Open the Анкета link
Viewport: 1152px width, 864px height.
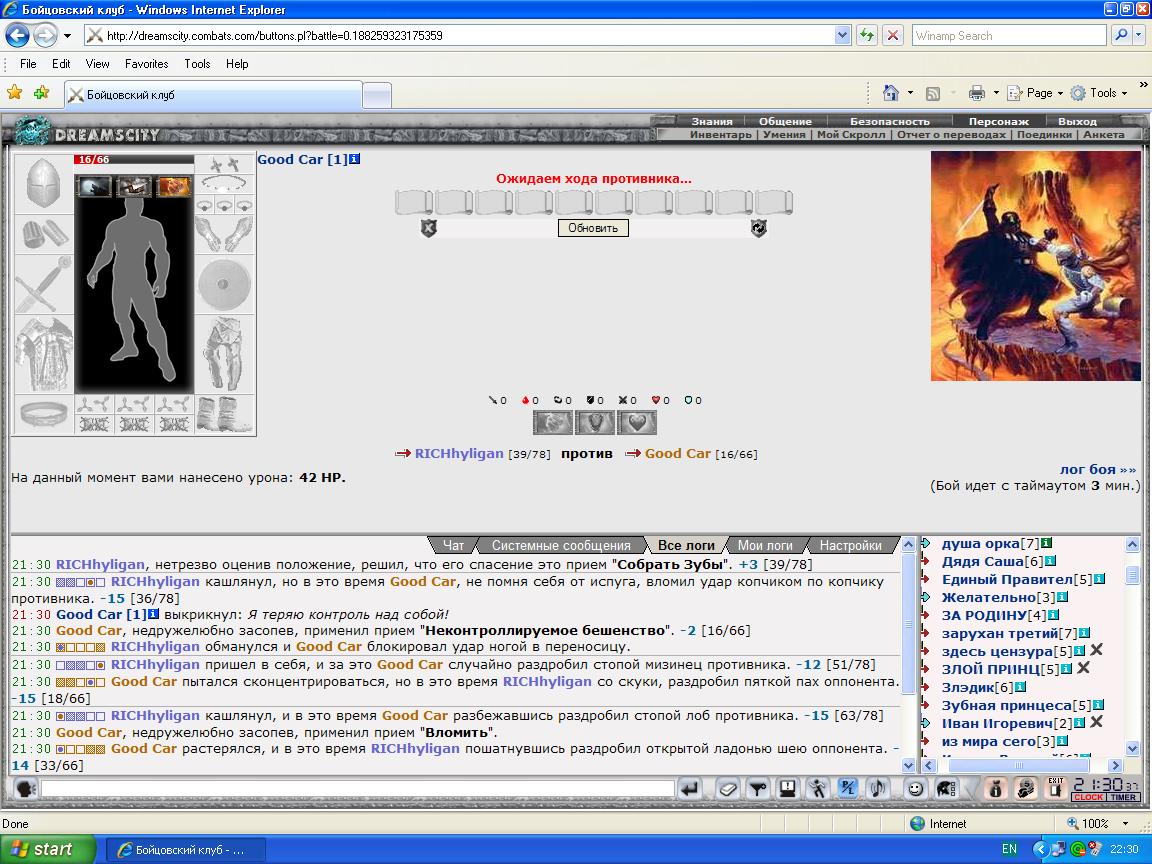(1104, 134)
